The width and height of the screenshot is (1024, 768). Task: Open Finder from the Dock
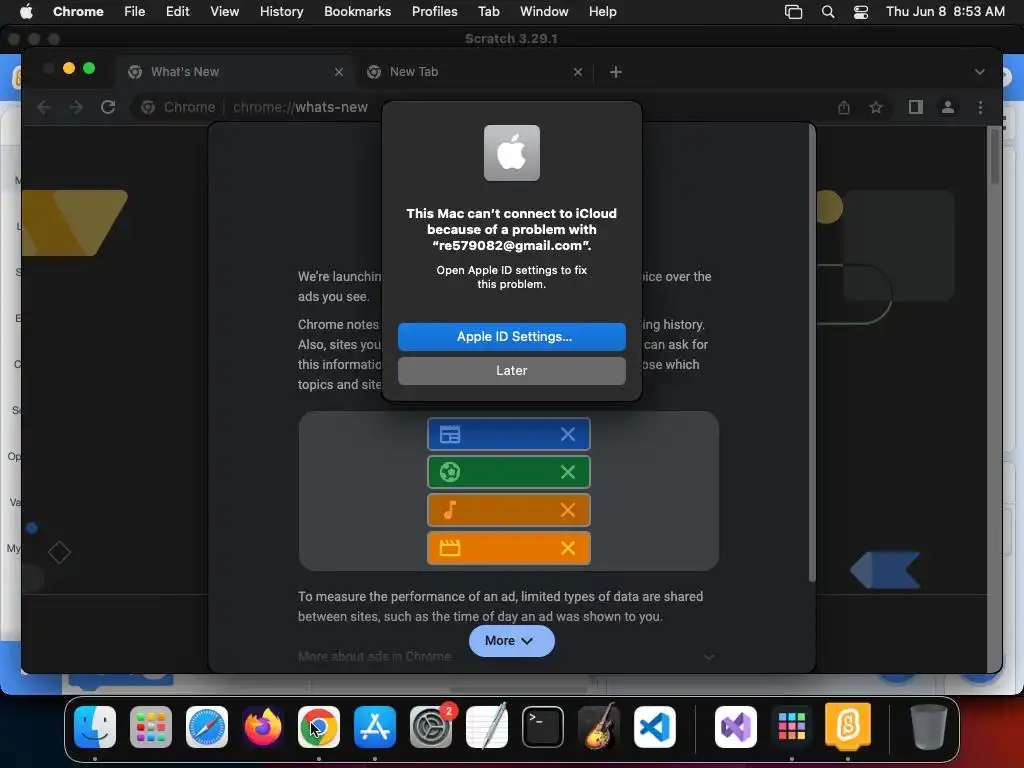(95, 727)
